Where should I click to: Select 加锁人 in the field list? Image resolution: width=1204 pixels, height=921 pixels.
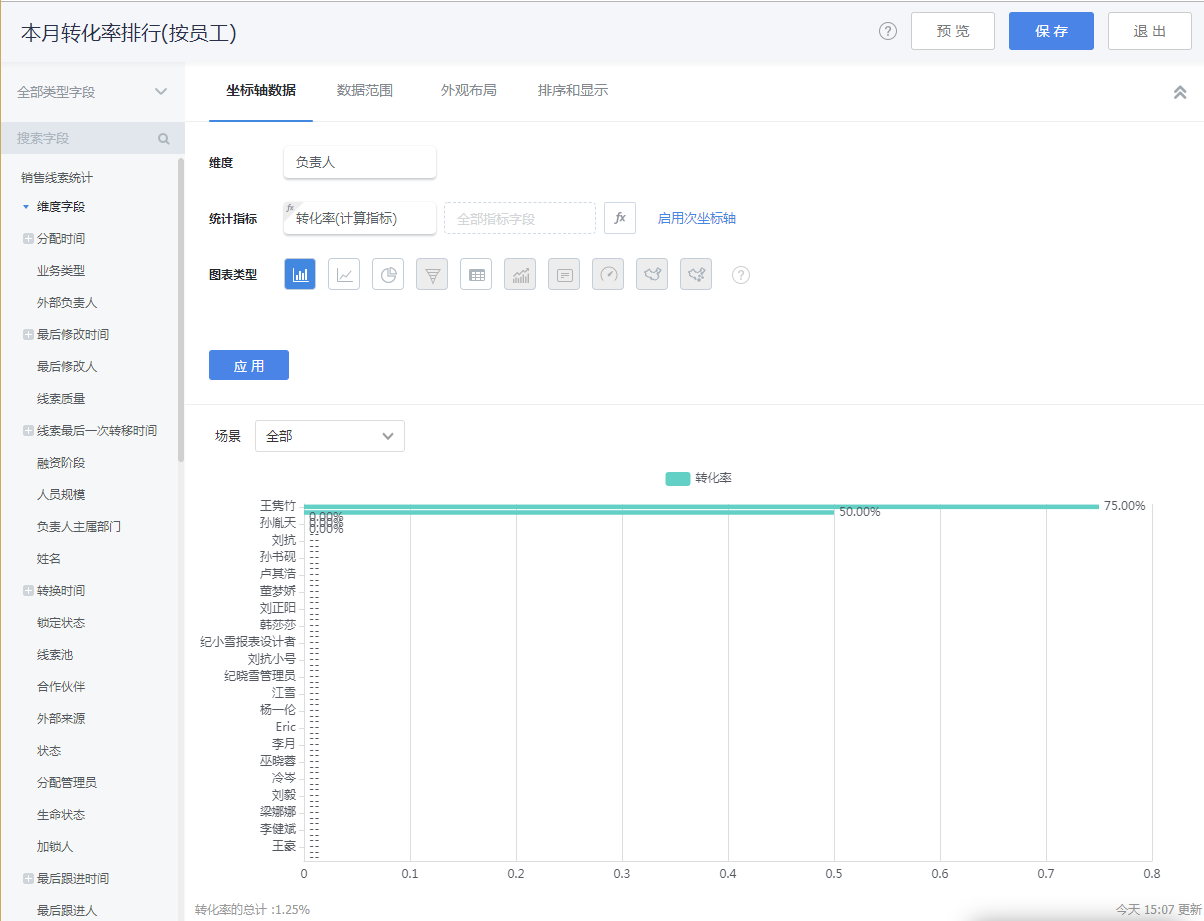(x=55, y=846)
